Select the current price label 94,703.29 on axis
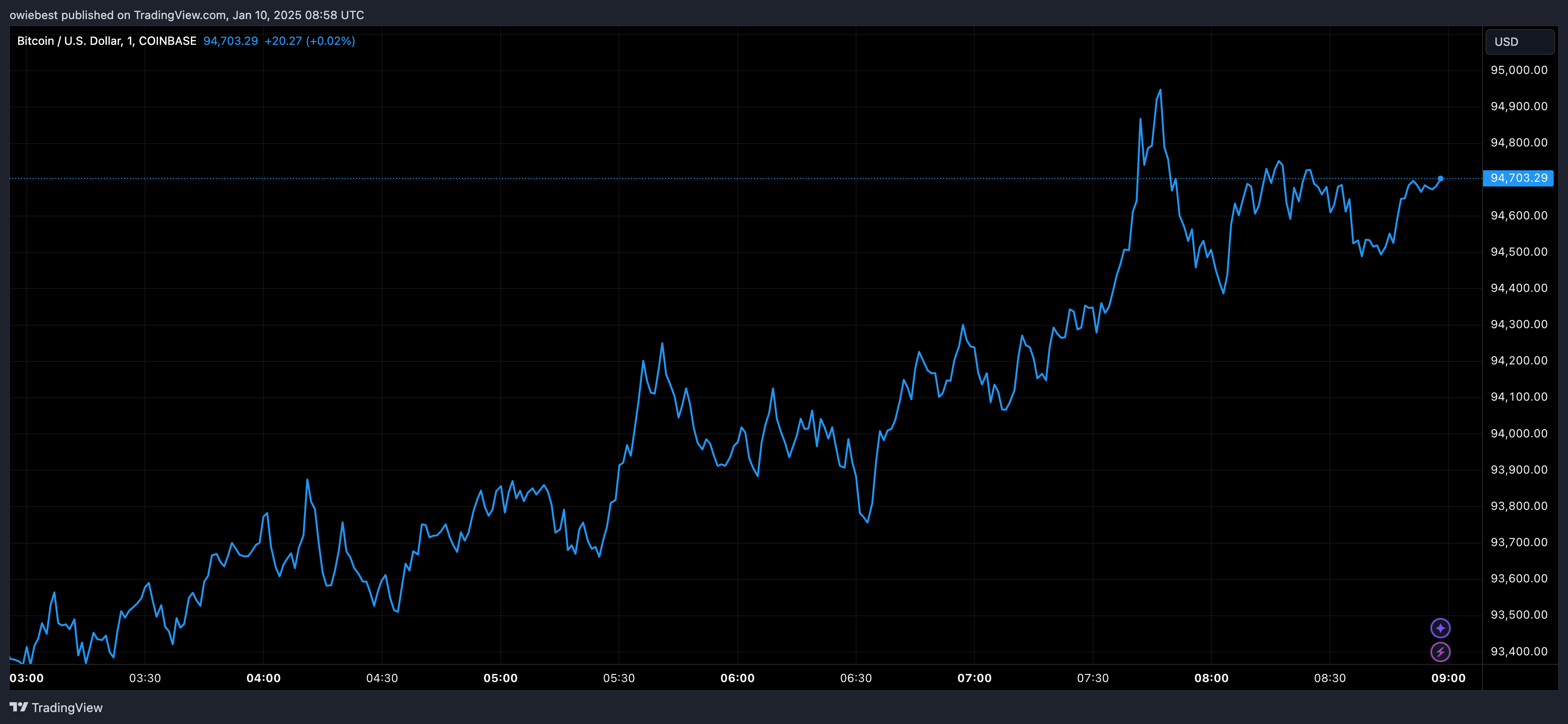1568x724 pixels. pyautogui.click(x=1518, y=178)
